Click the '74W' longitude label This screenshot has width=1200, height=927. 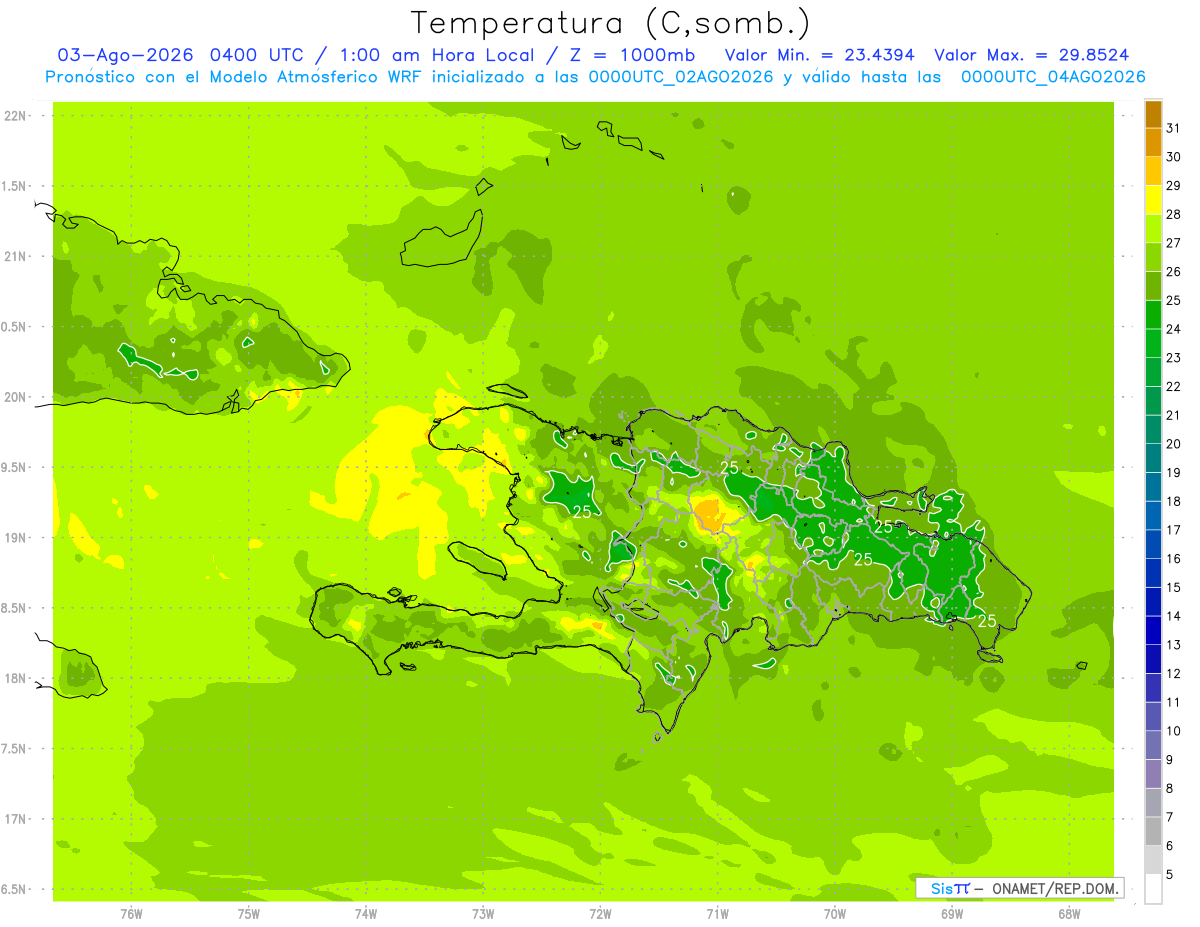(x=366, y=913)
